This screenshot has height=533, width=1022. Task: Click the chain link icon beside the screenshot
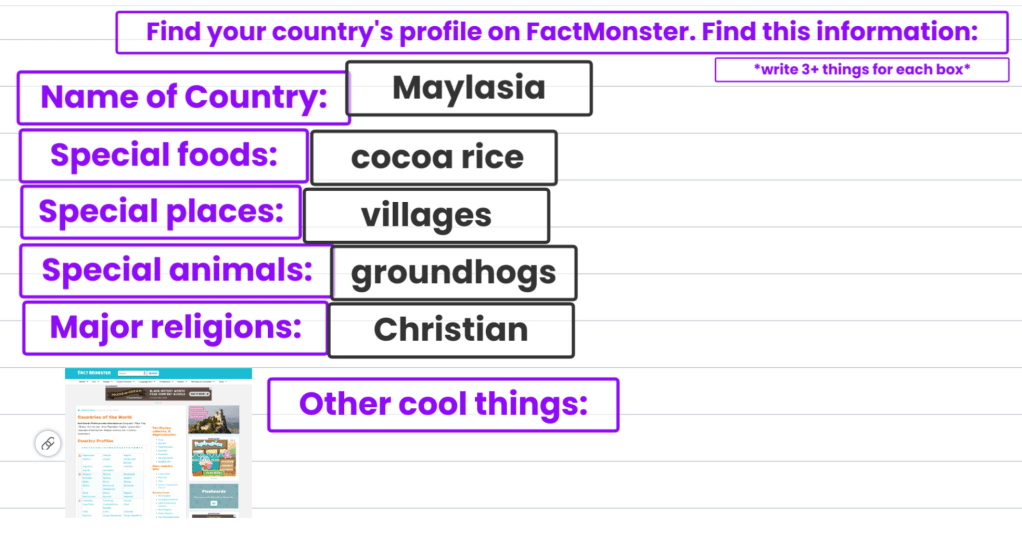click(x=48, y=443)
